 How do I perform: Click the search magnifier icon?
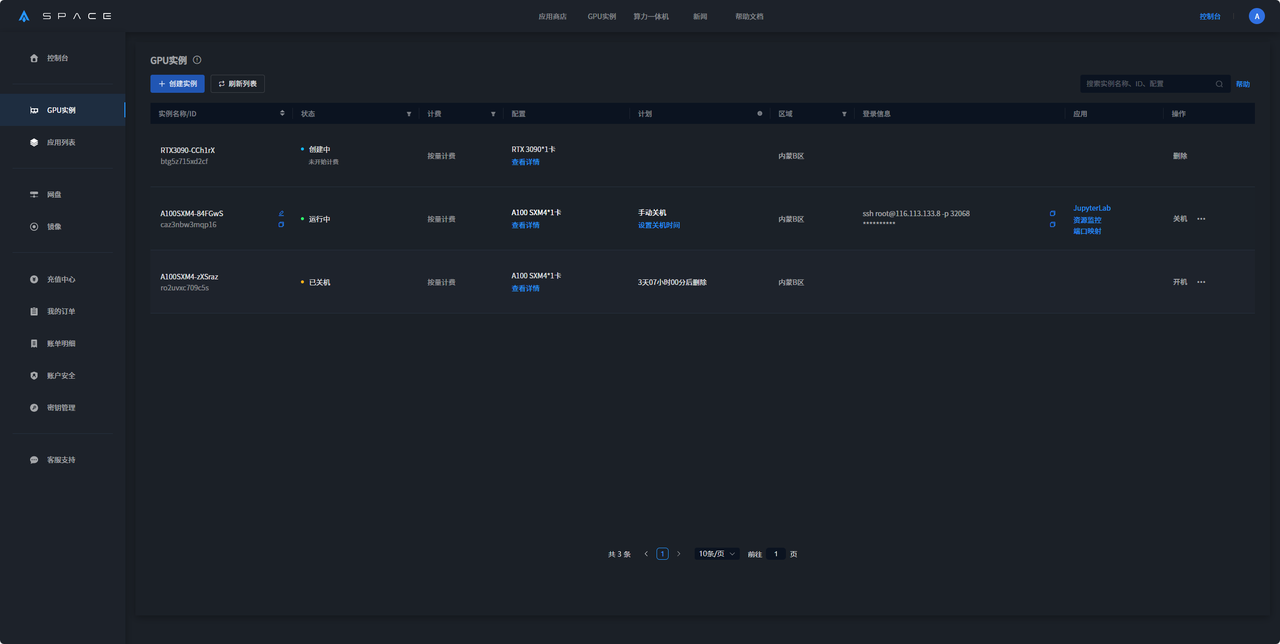pos(1219,84)
